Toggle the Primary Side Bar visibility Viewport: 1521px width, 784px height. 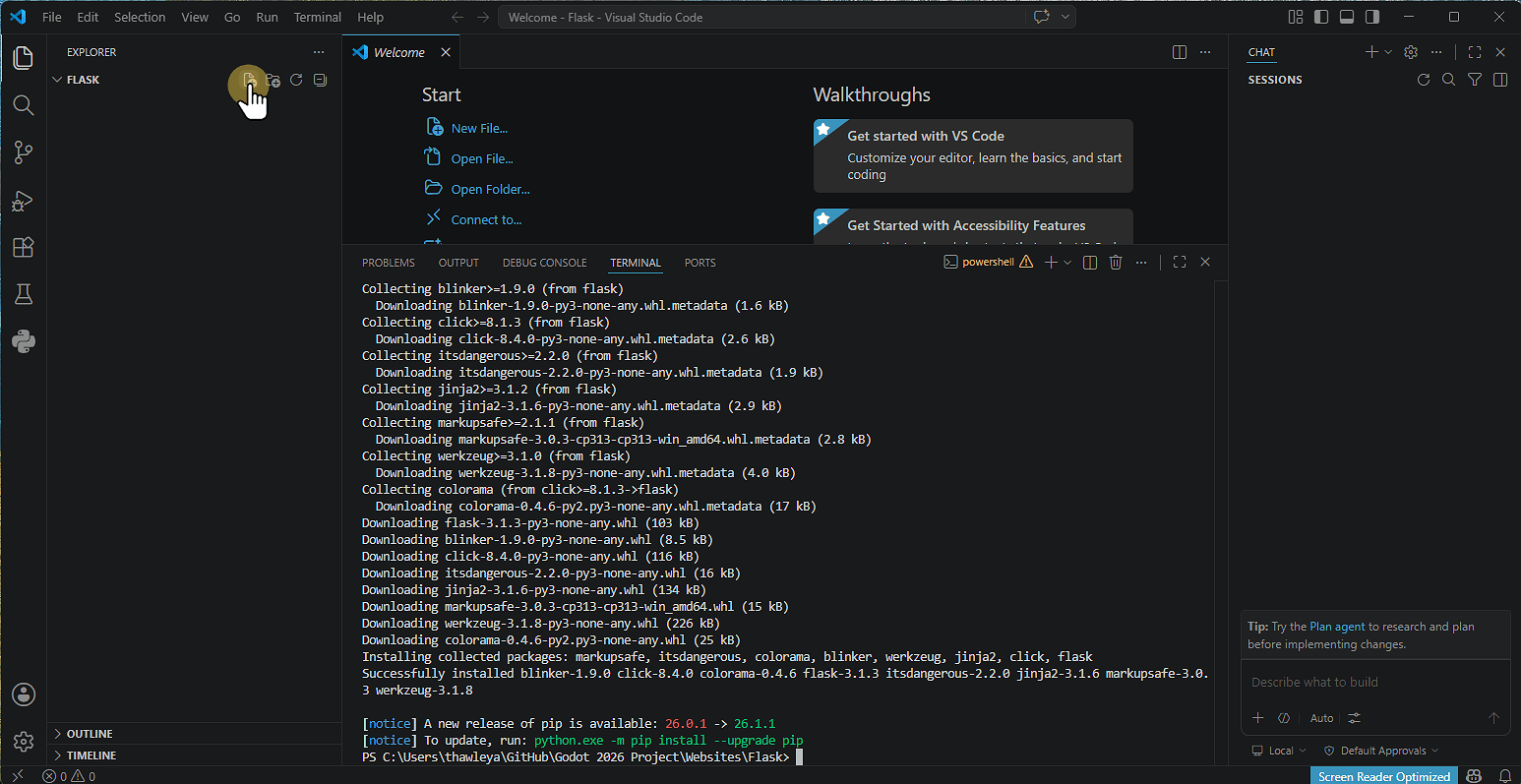pyautogui.click(x=1321, y=17)
